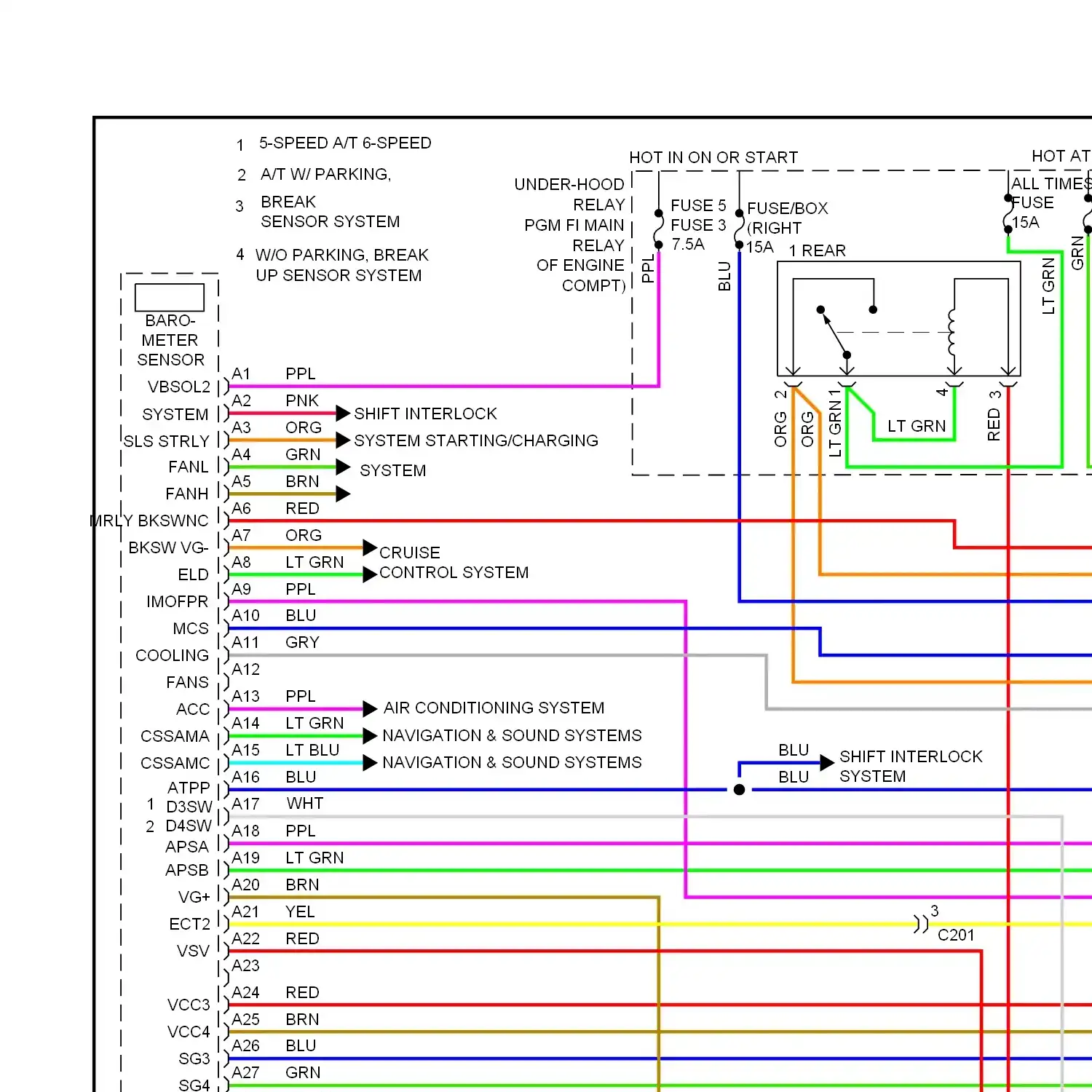Image resolution: width=1092 pixels, height=1092 pixels.
Task: Click the CSSAMC signal name
Action: point(175,764)
